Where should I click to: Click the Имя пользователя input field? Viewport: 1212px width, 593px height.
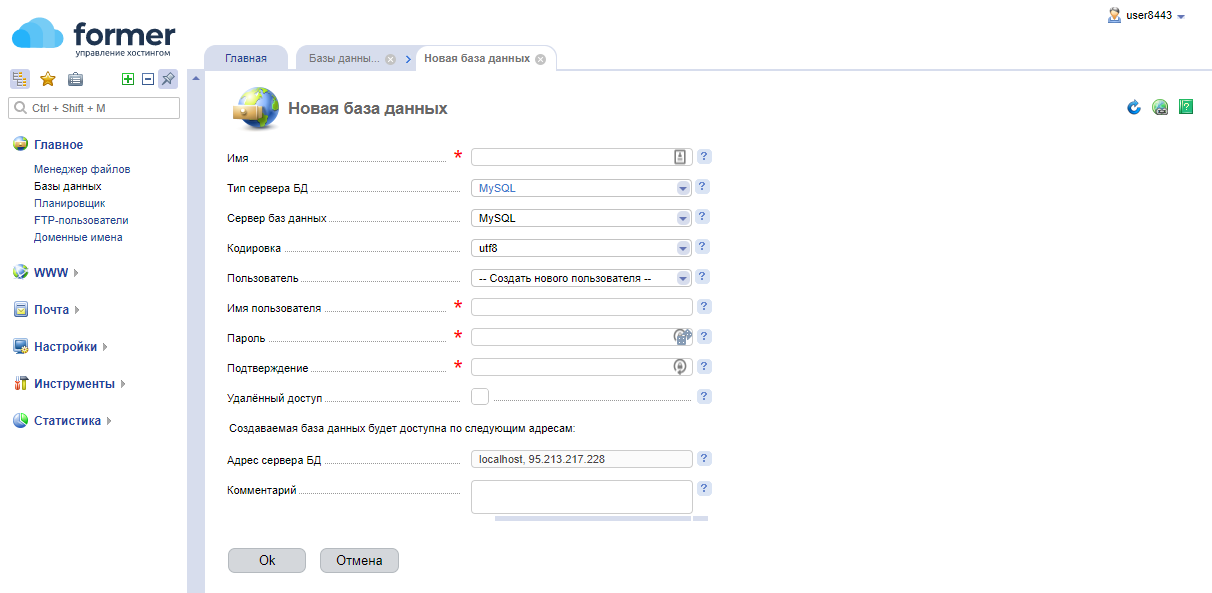(x=581, y=307)
